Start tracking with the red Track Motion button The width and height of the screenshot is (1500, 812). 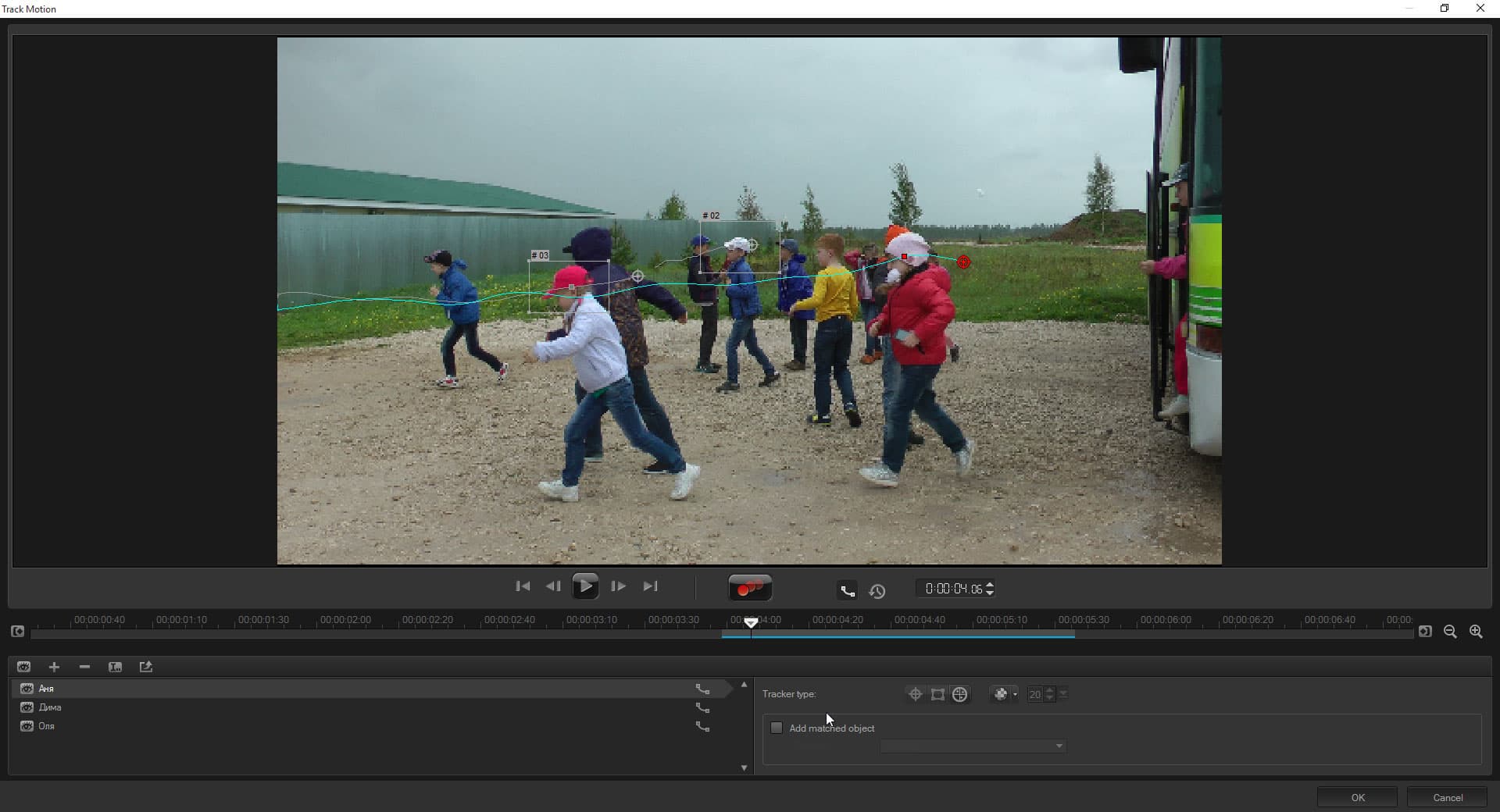tap(750, 588)
